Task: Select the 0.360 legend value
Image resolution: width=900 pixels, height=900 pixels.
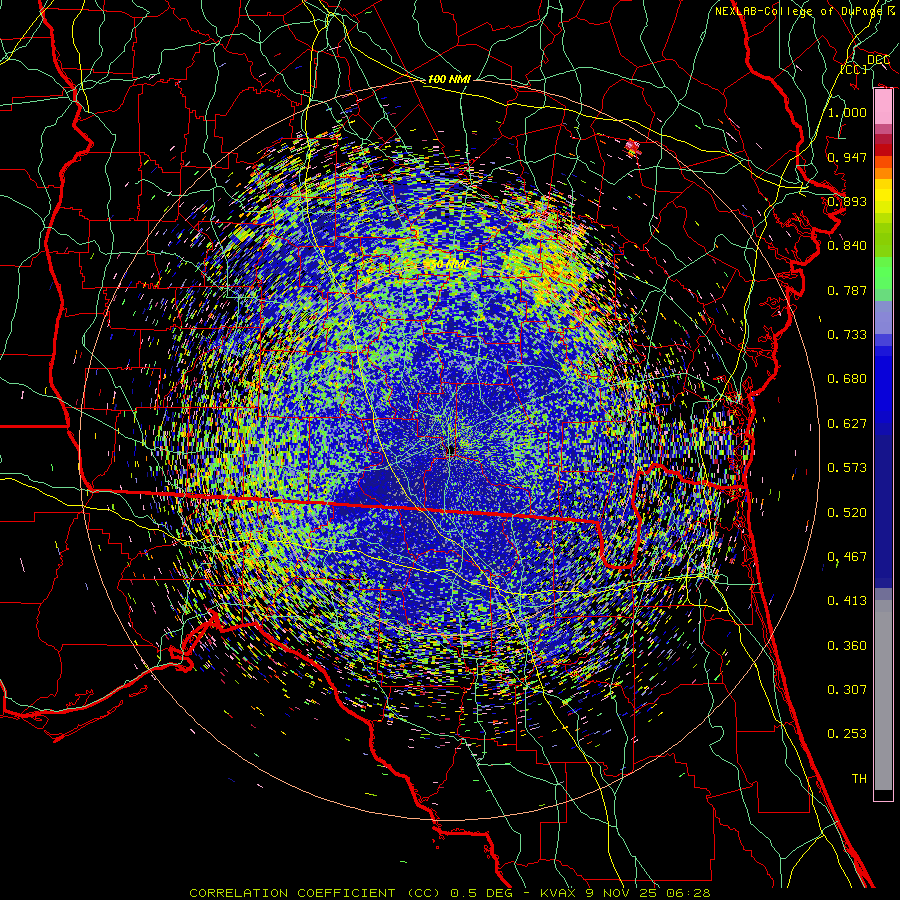Action: click(x=847, y=645)
